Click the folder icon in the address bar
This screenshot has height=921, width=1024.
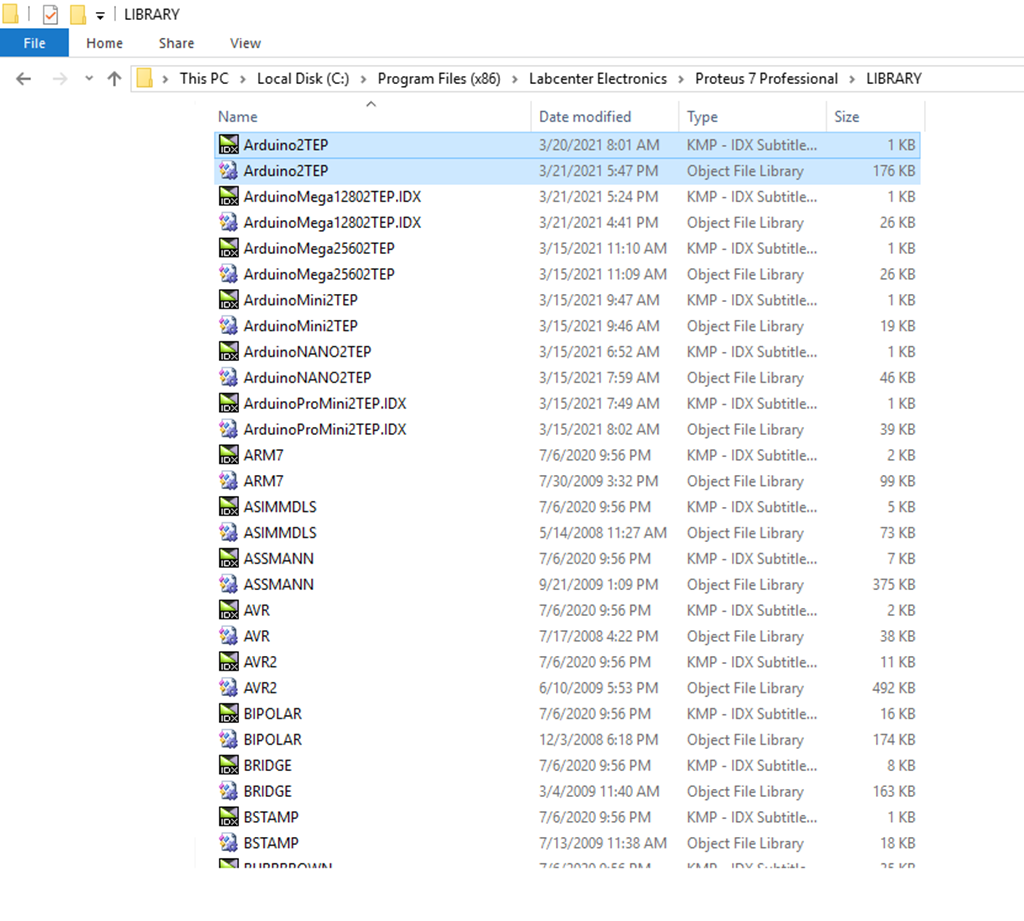point(145,78)
